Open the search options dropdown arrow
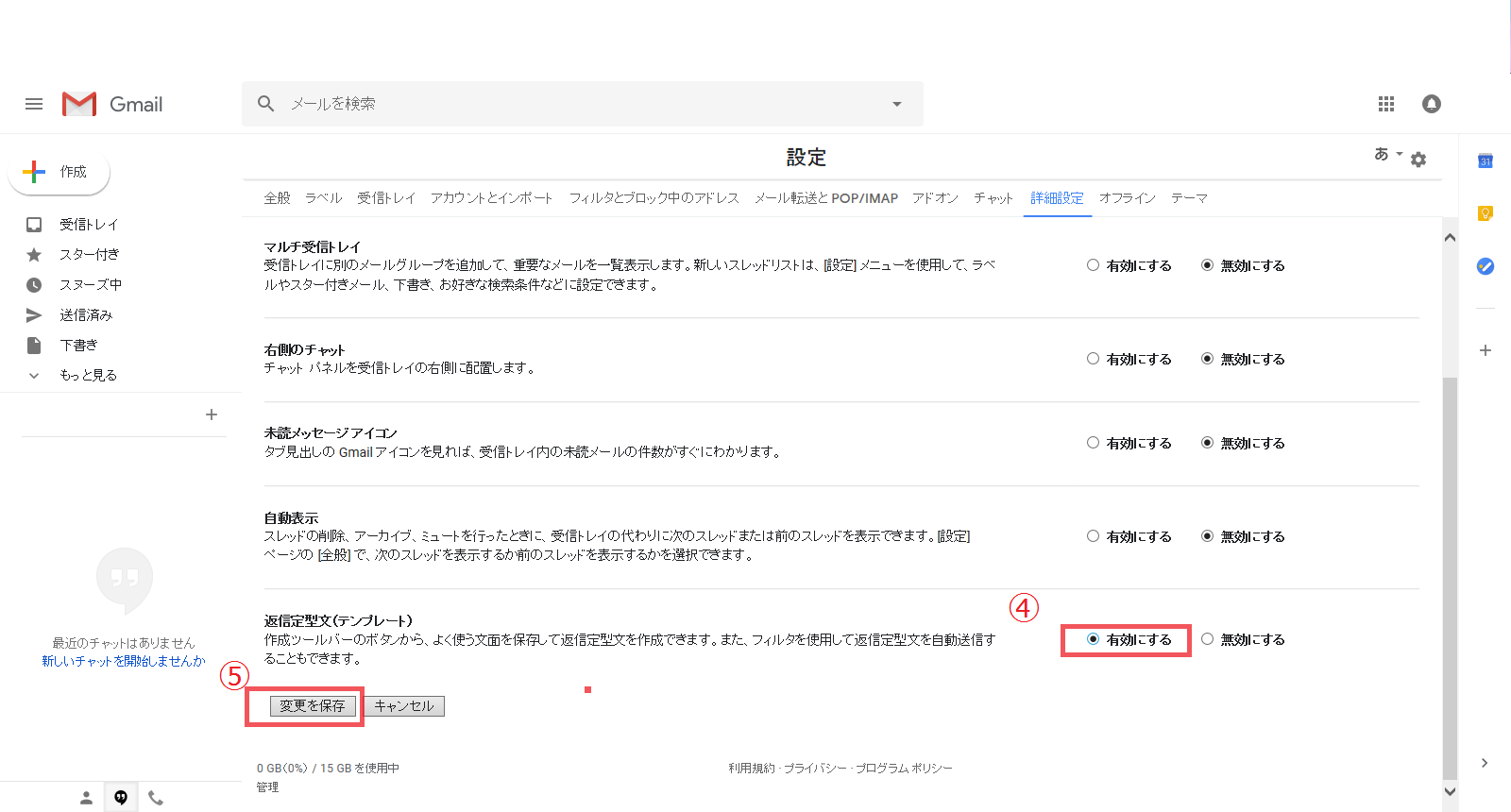Screen dimensions: 1511x812 pos(897,104)
